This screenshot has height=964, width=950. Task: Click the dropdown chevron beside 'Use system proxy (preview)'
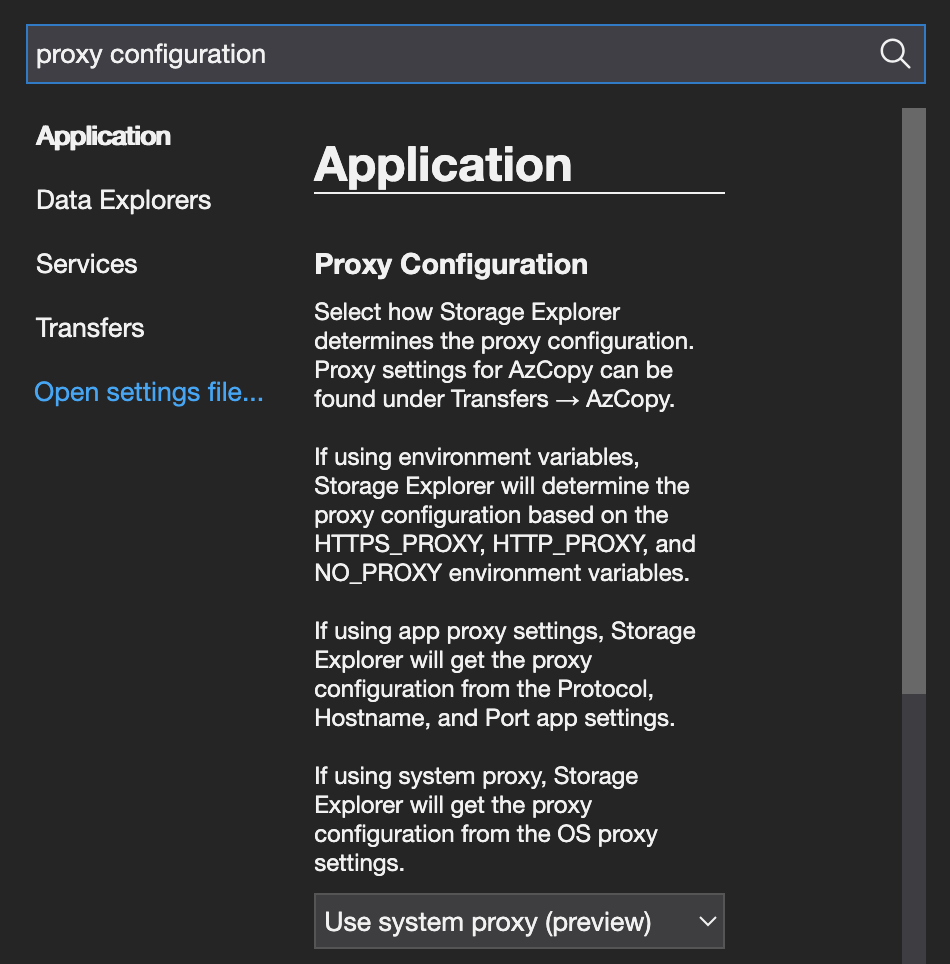(x=708, y=920)
